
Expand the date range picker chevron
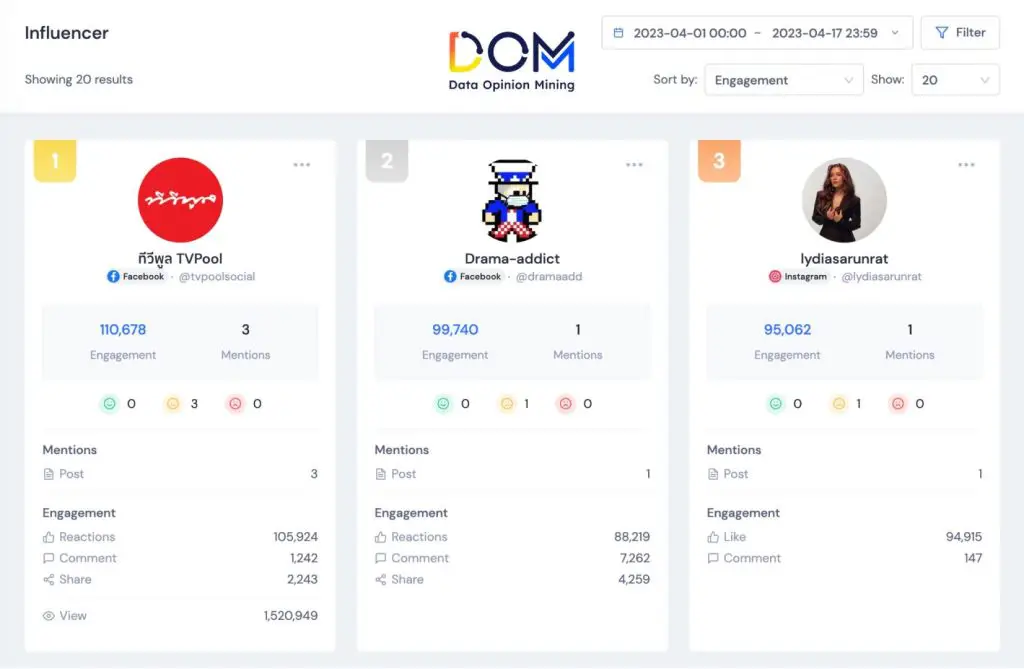895,33
